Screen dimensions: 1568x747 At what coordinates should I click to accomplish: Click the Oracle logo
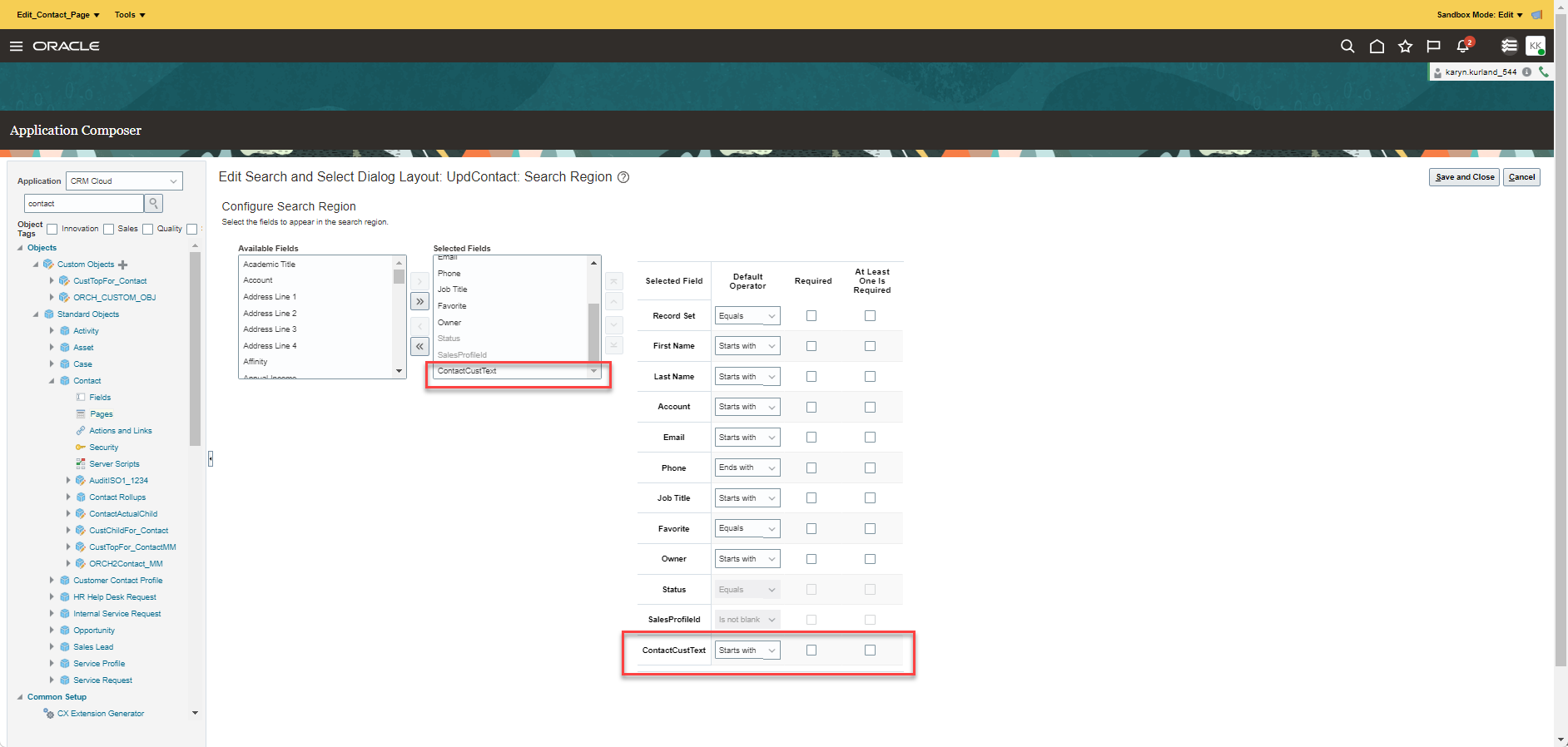pyautogui.click(x=67, y=47)
